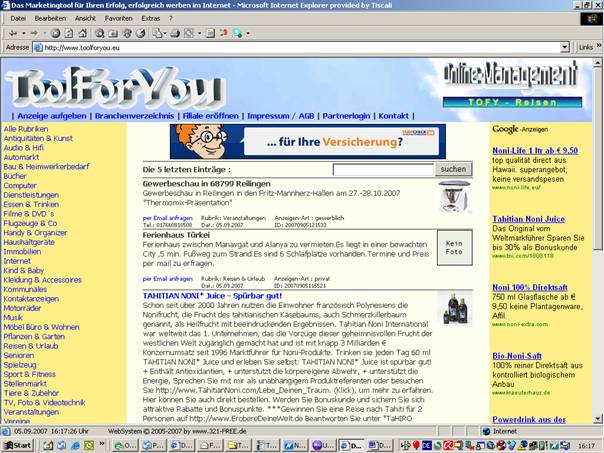Click the Forward arrow in browser toolbar

[x=32, y=32]
